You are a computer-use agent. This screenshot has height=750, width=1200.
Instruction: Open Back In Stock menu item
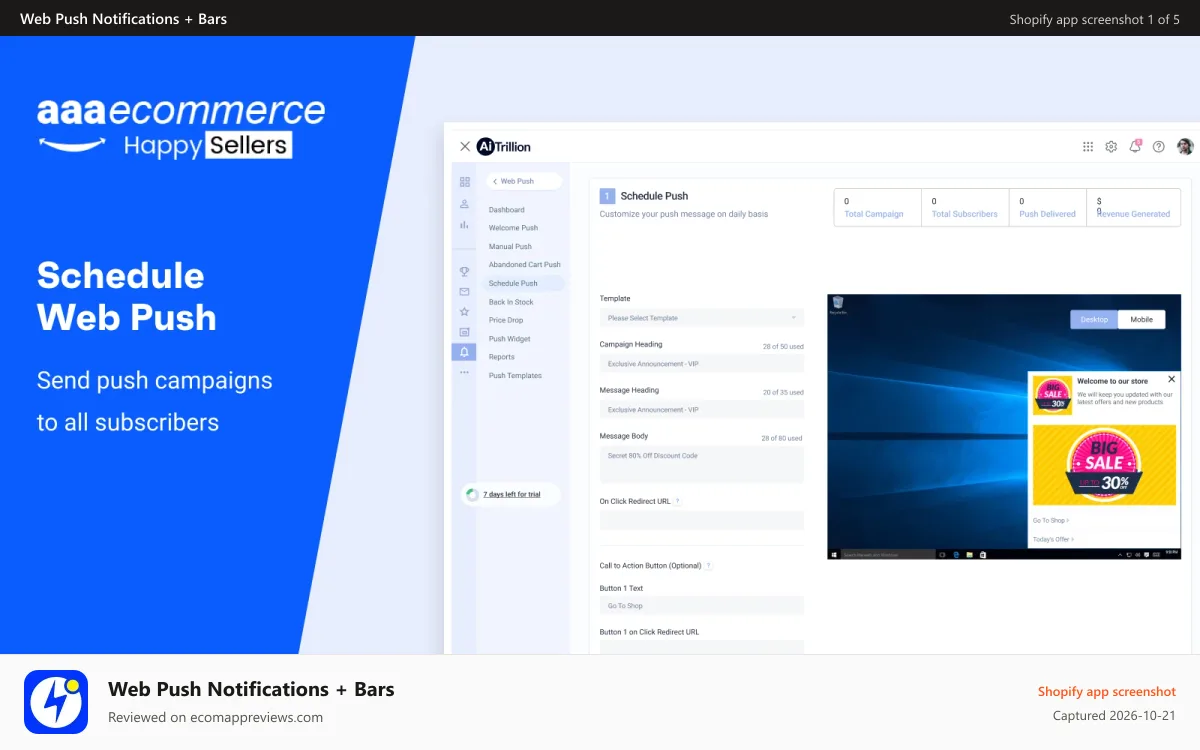pyautogui.click(x=511, y=302)
